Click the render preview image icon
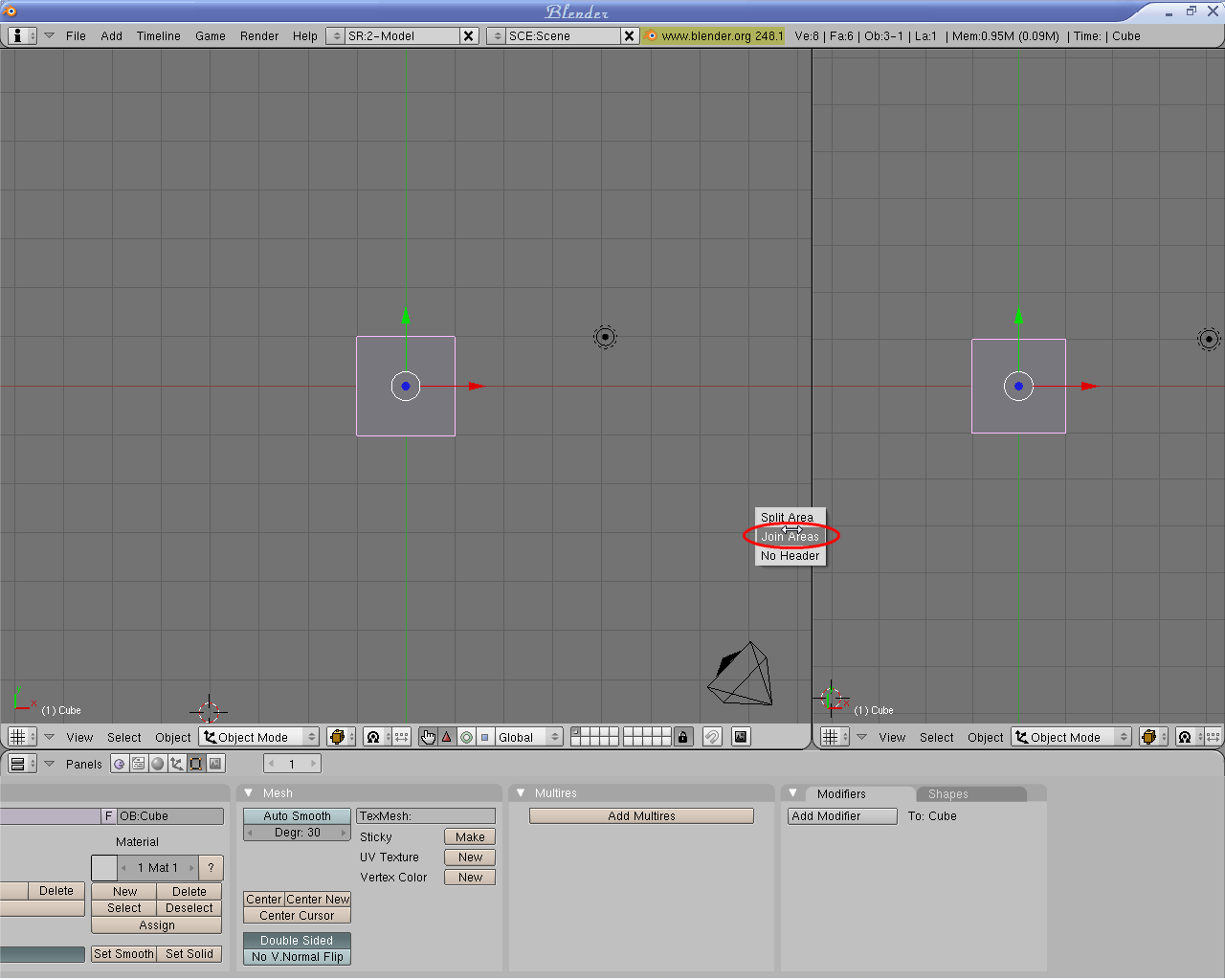This screenshot has width=1225, height=980. pyautogui.click(x=741, y=737)
